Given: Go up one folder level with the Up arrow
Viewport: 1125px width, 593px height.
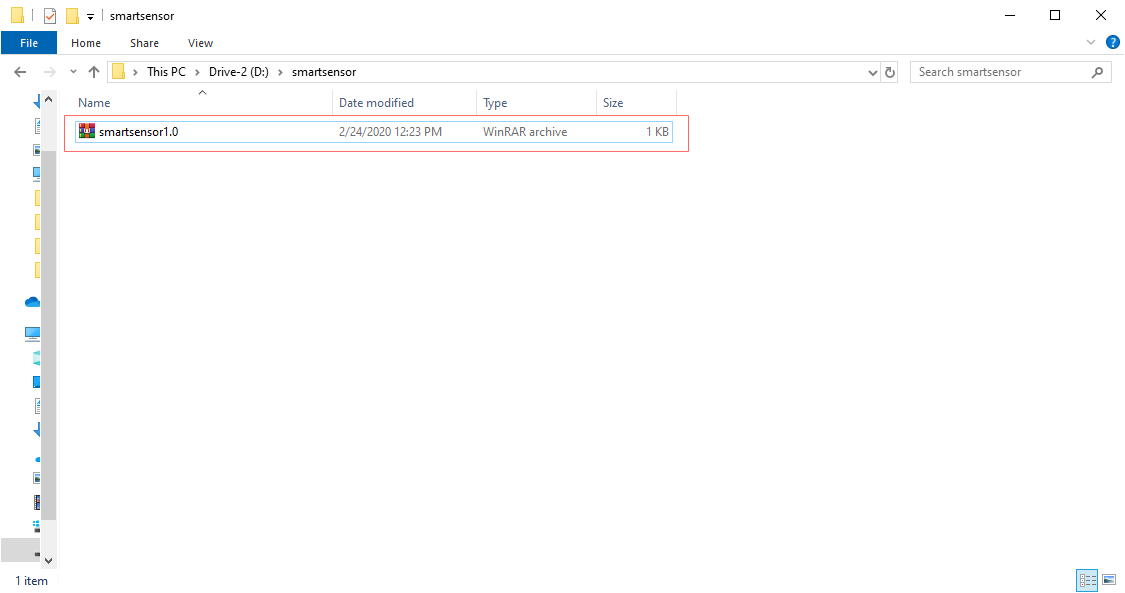Looking at the screenshot, I should [94, 72].
